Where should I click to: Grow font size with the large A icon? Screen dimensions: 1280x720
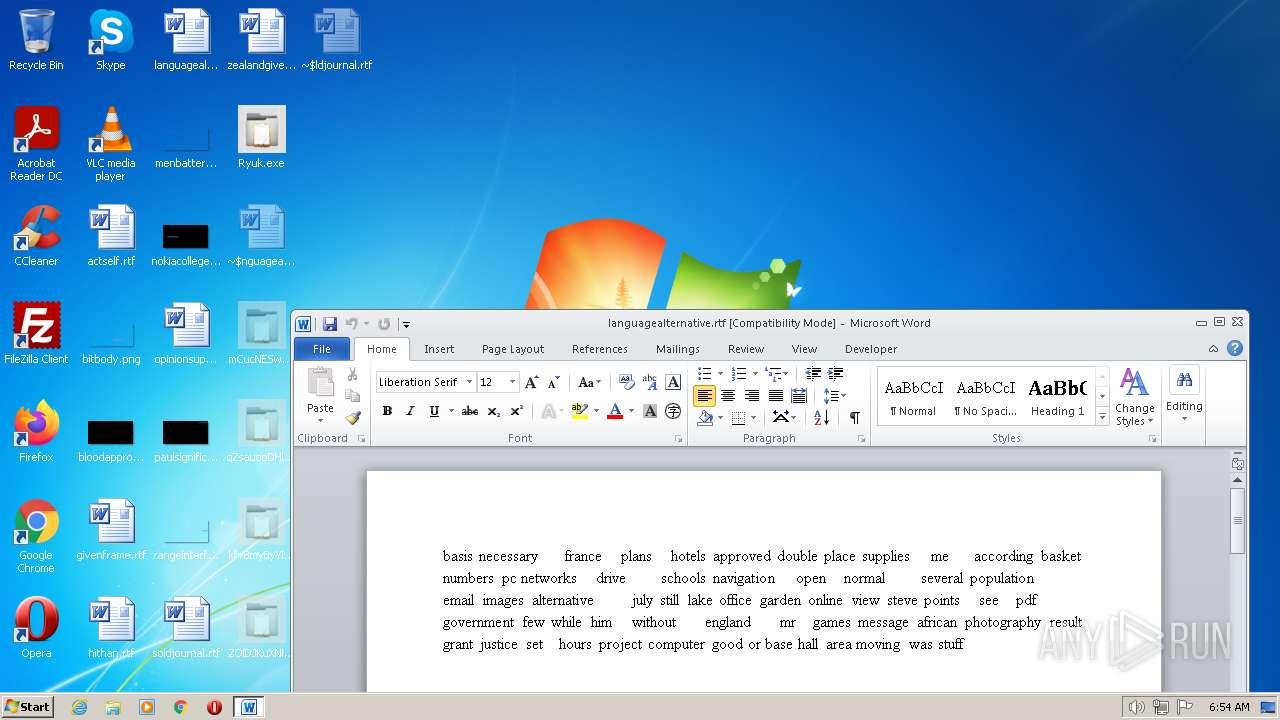pyautogui.click(x=532, y=382)
